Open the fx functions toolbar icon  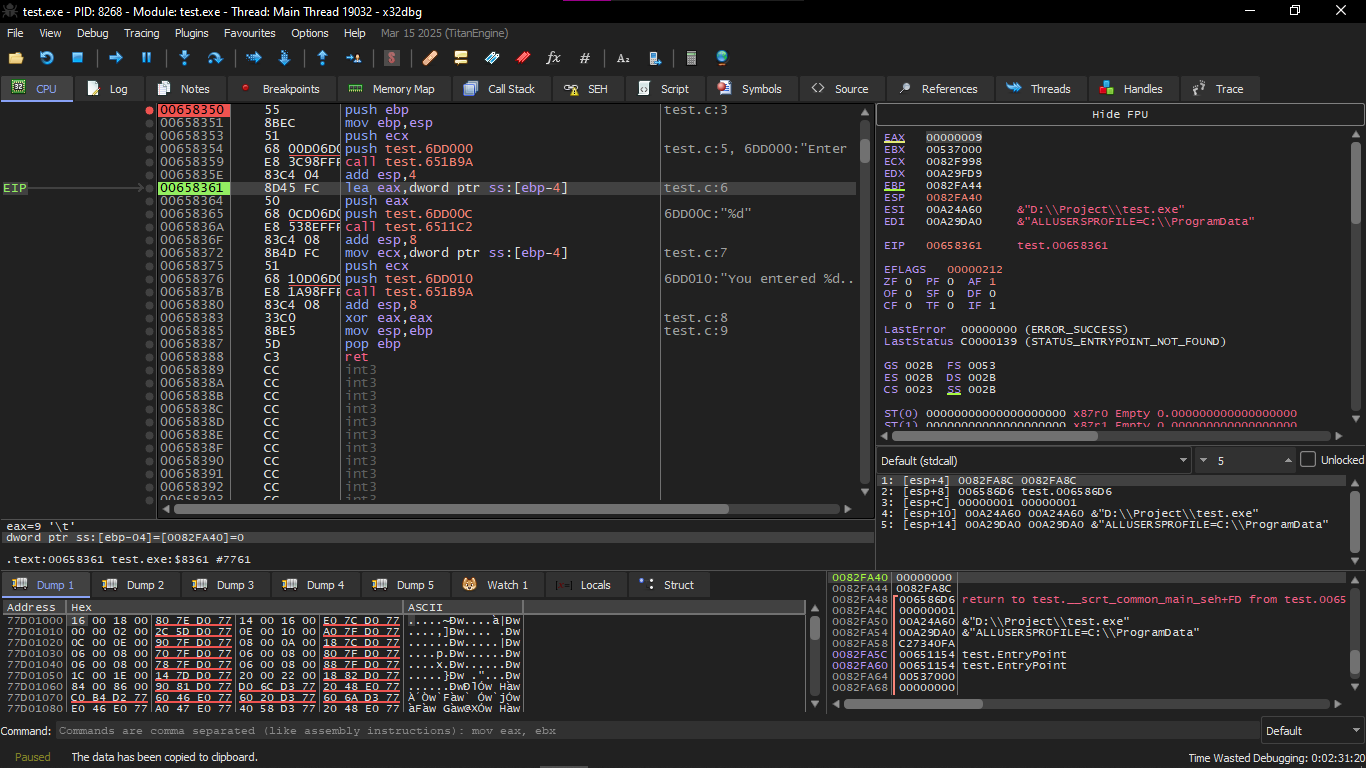coord(553,58)
